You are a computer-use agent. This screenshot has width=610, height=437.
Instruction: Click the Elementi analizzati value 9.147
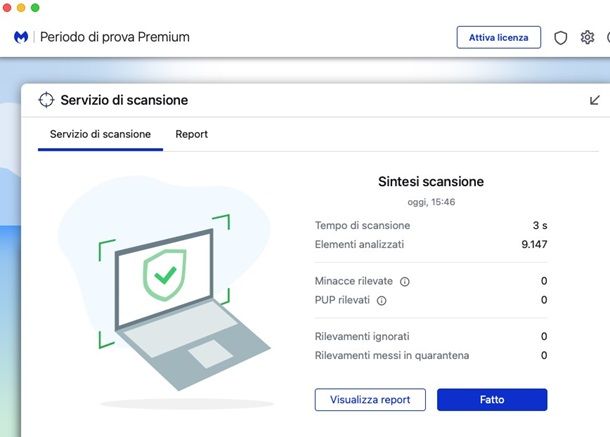click(534, 244)
